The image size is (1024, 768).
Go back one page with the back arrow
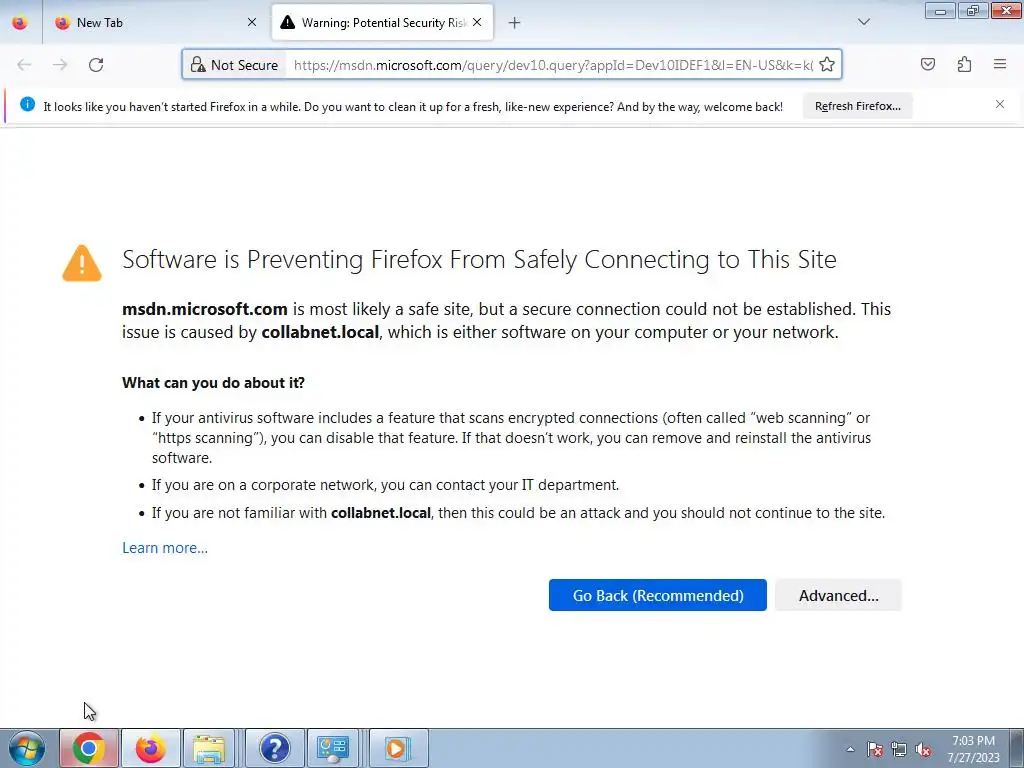(x=24, y=65)
